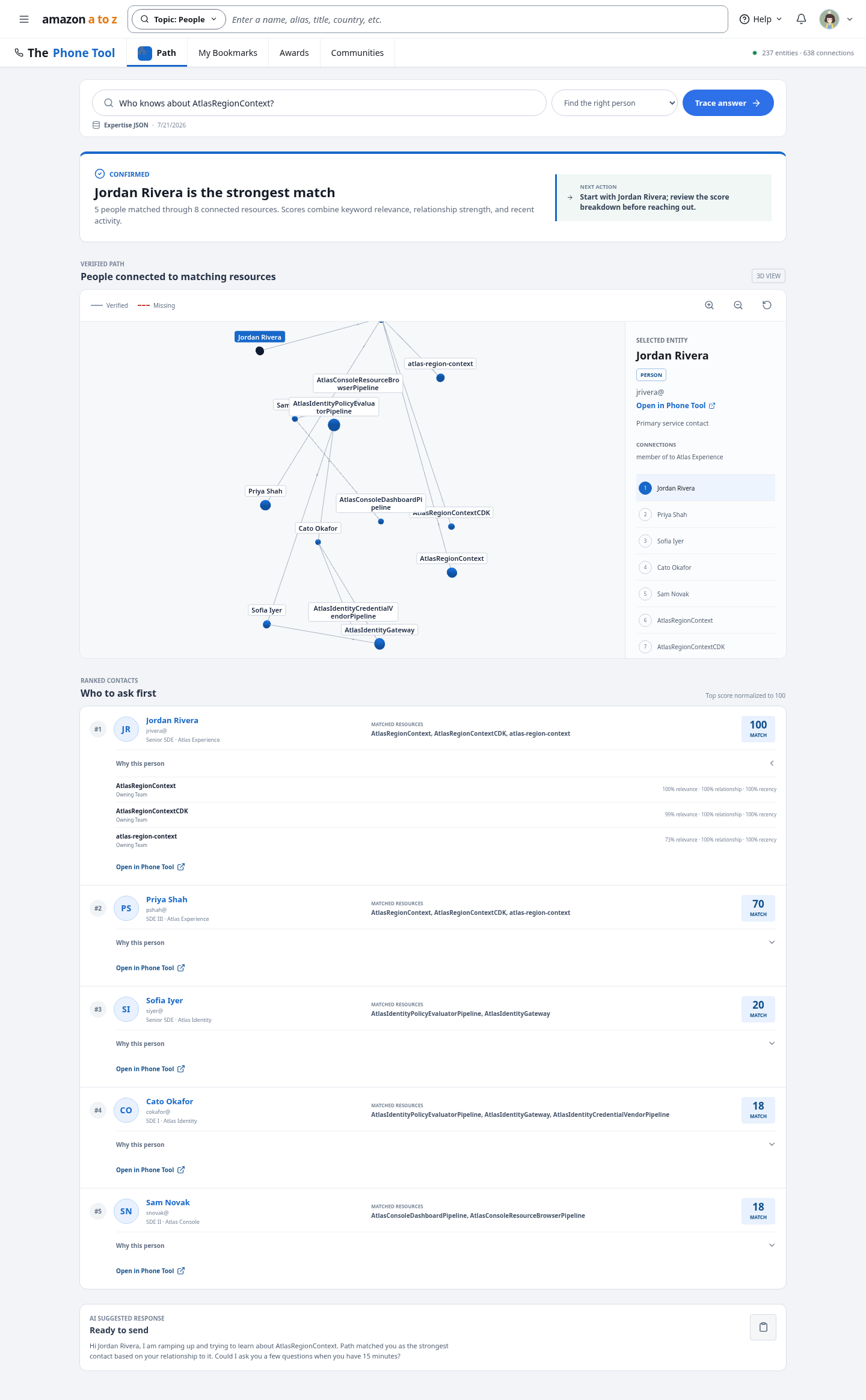Viewport: 866px width, 1400px height.
Task: Select Sam Novak in connections list
Action: click(705, 594)
